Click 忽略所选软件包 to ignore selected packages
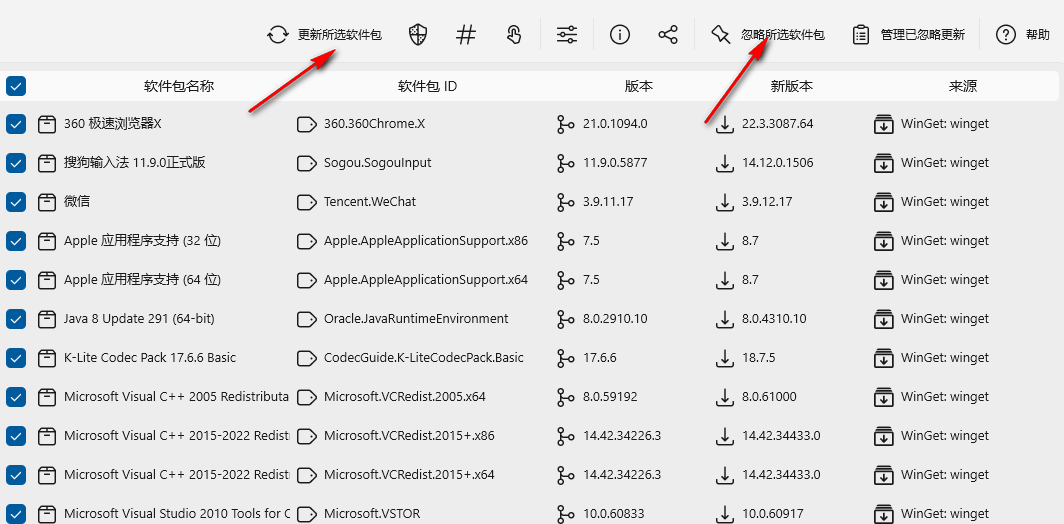 click(767, 35)
